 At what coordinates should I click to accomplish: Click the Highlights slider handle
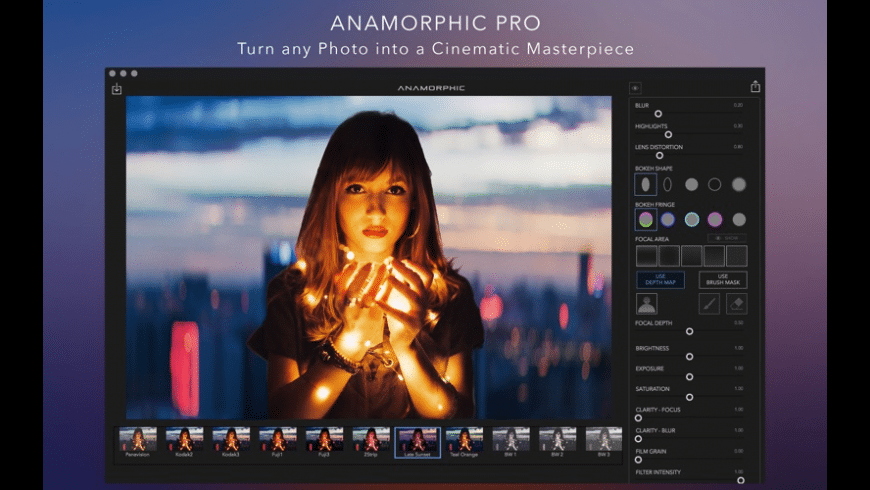pos(669,134)
